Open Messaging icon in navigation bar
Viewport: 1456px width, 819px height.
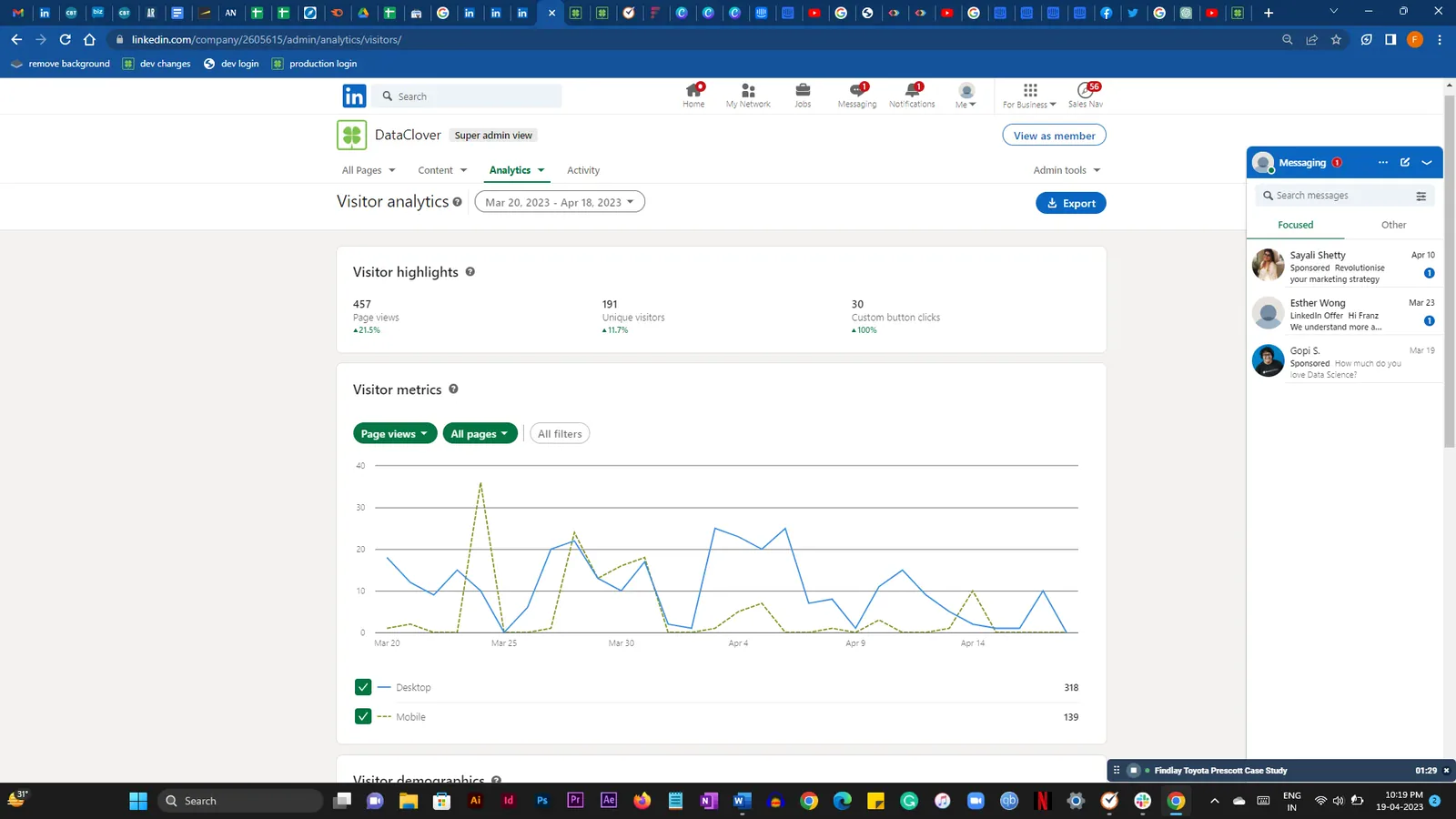(857, 95)
